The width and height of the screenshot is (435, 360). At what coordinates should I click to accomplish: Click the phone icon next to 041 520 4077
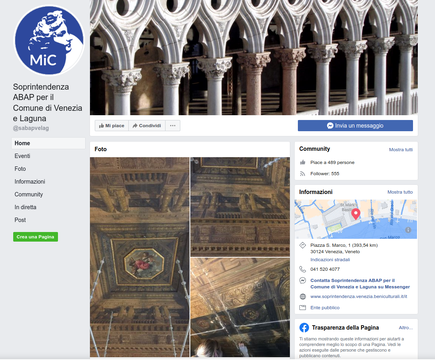(302, 269)
